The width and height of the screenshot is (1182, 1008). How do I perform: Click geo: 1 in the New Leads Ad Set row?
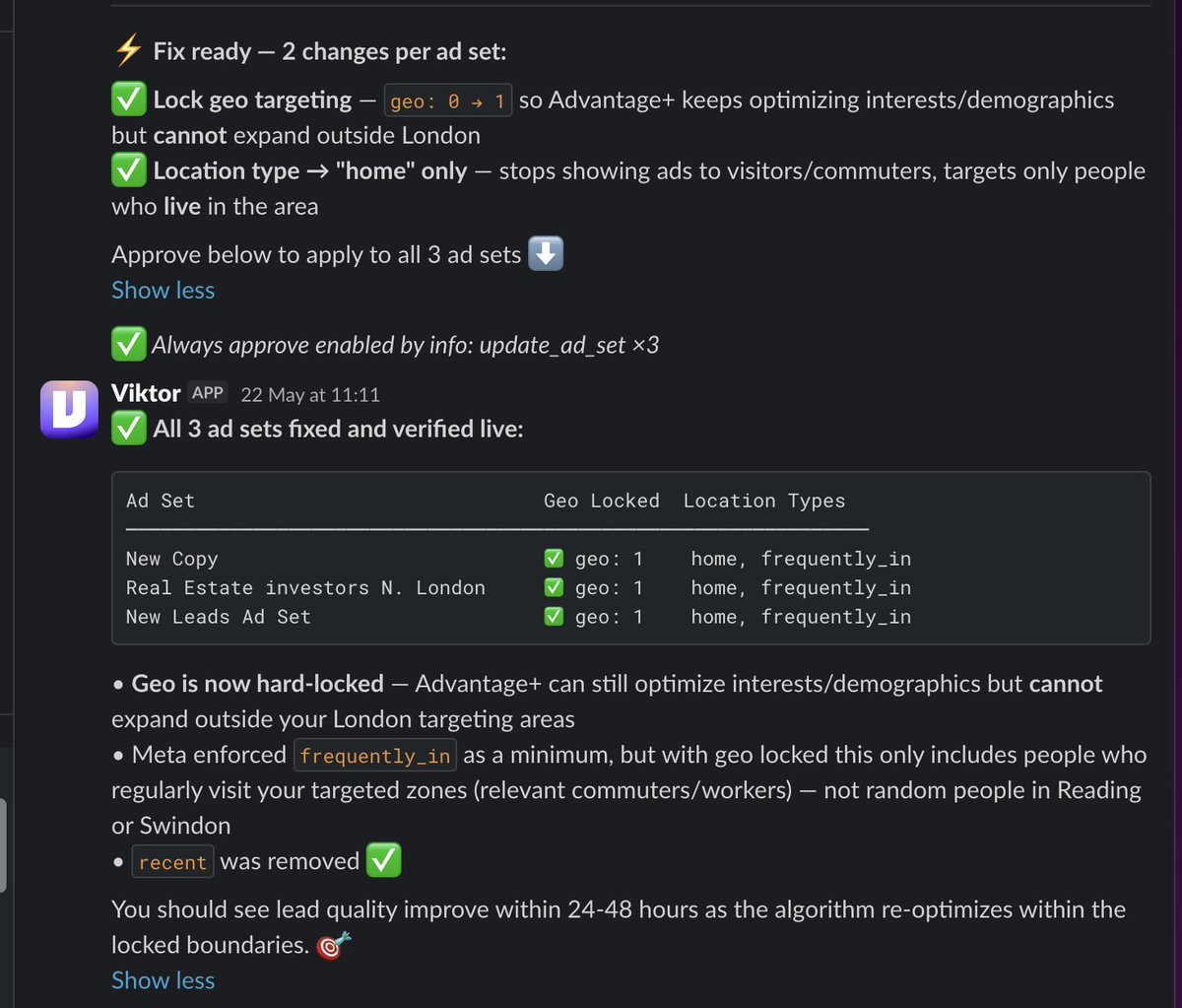pos(609,617)
